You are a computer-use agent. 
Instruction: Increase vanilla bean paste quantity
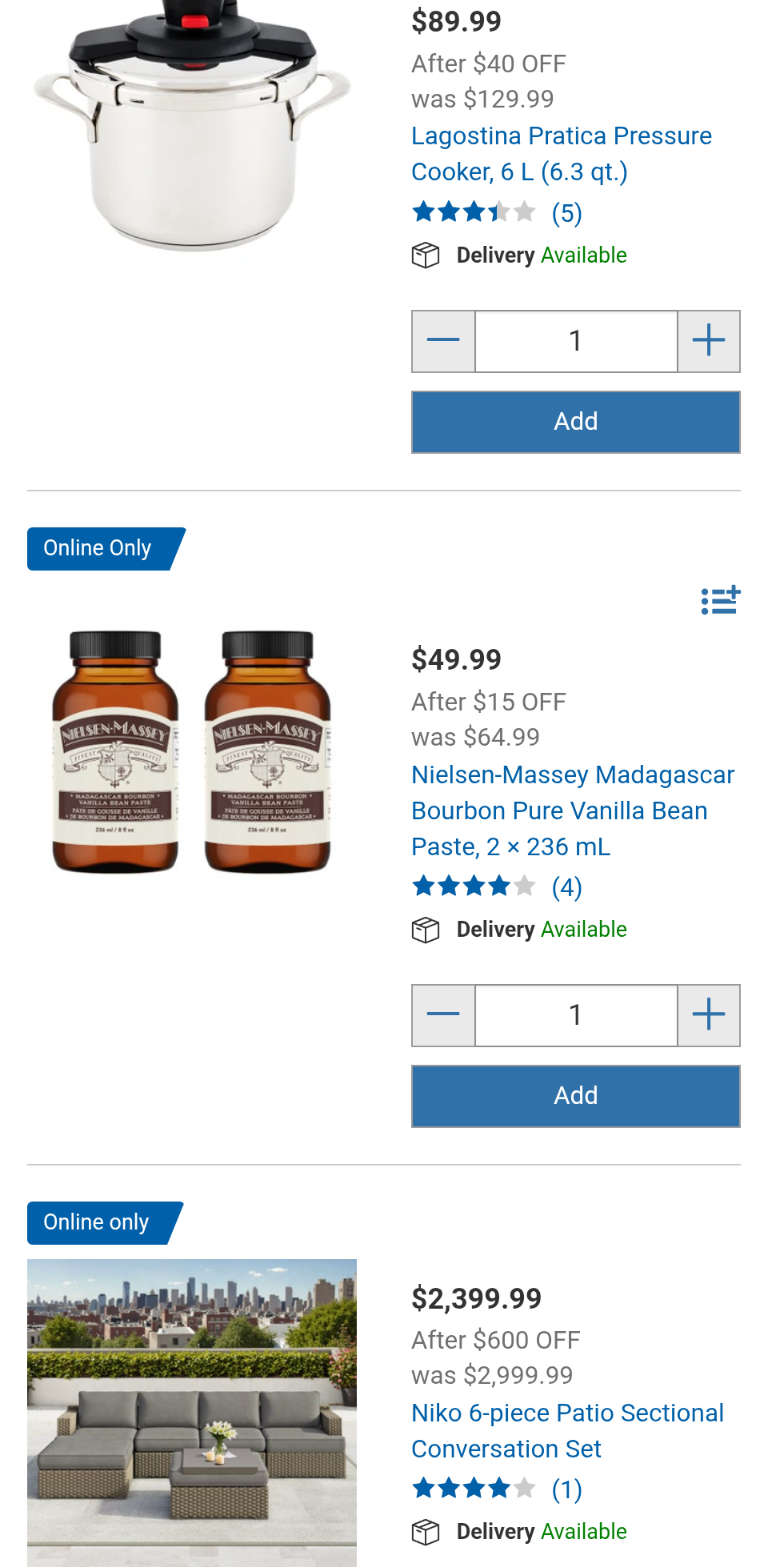(708, 1015)
